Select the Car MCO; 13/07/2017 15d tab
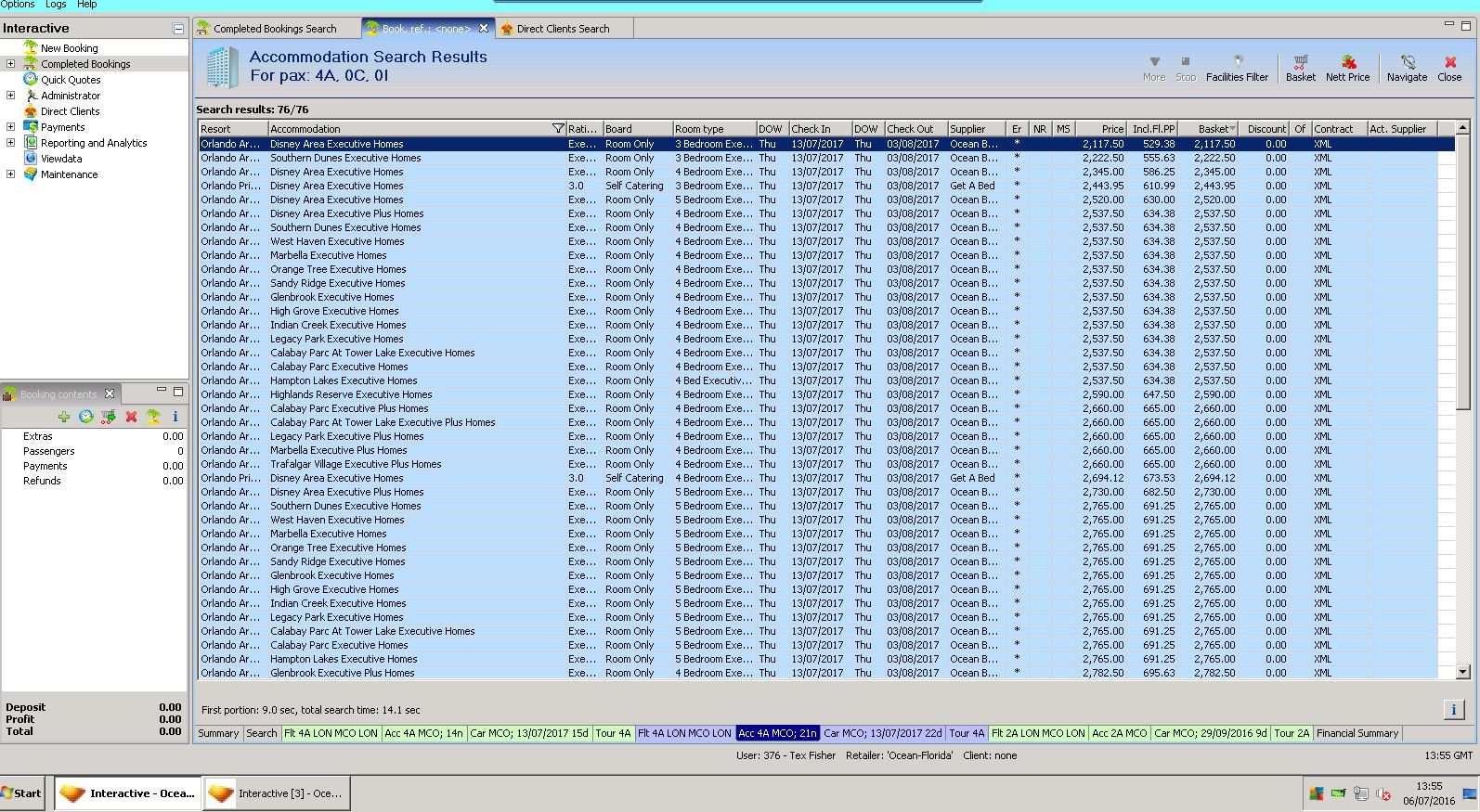Image resolution: width=1480 pixels, height=812 pixels. [x=529, y=733]
